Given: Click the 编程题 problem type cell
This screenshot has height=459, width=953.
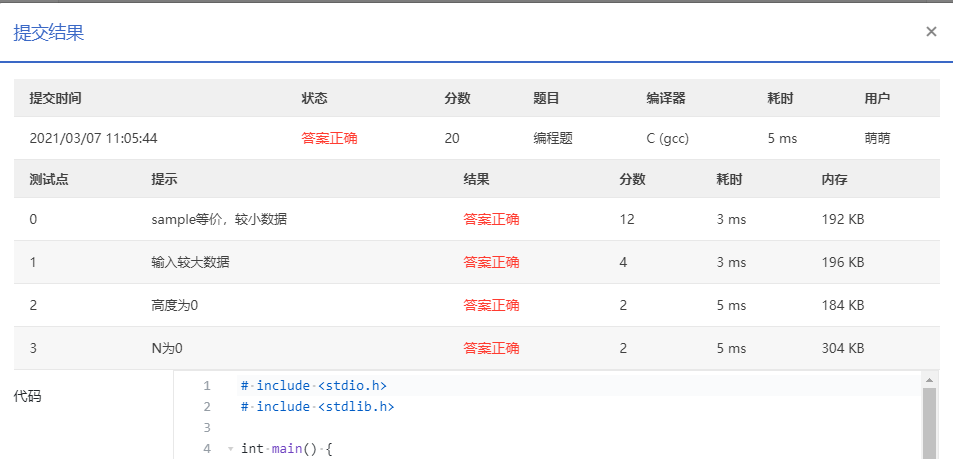Looking at the screenshot, I should [x=553, y=139].
